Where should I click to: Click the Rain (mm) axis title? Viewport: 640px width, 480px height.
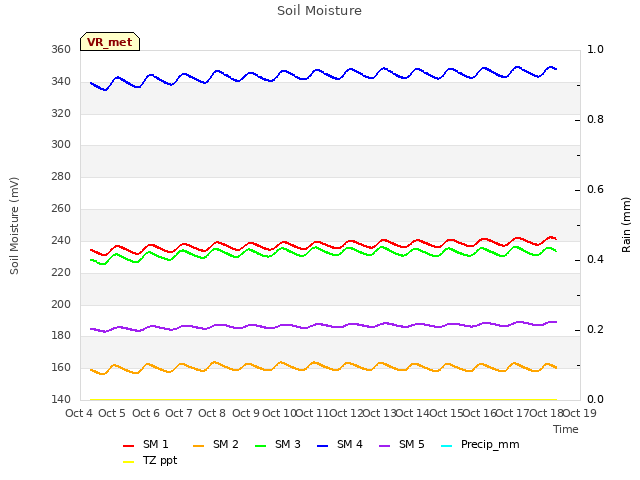click(x=626, y=225)
